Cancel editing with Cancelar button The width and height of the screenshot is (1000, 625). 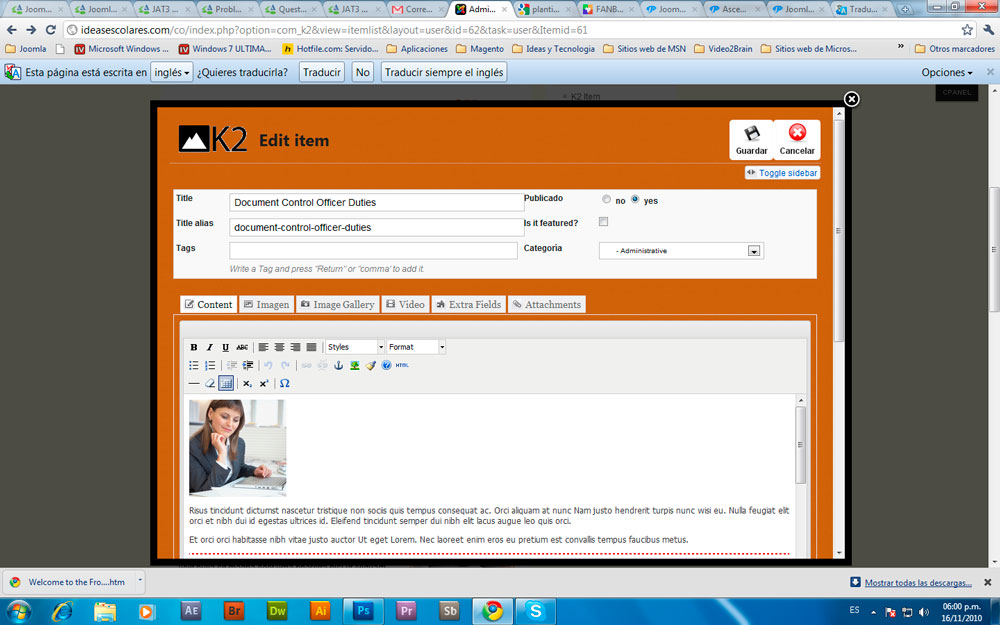tap(797, 140)
